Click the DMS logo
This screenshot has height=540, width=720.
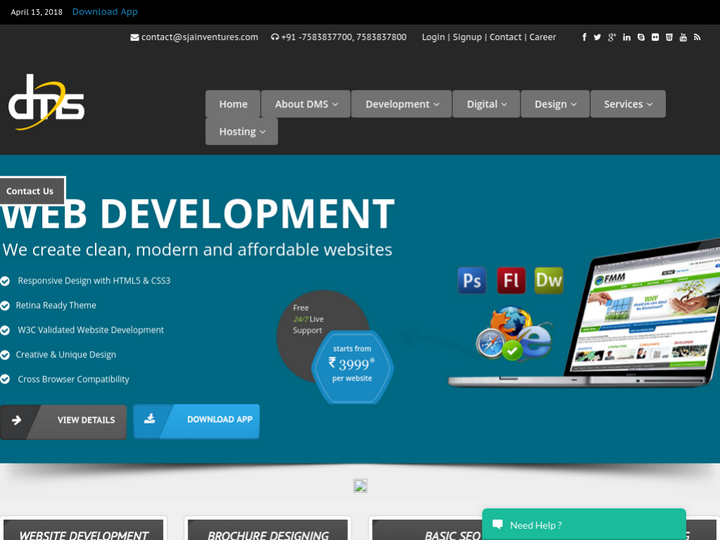[x=46, y=102]
